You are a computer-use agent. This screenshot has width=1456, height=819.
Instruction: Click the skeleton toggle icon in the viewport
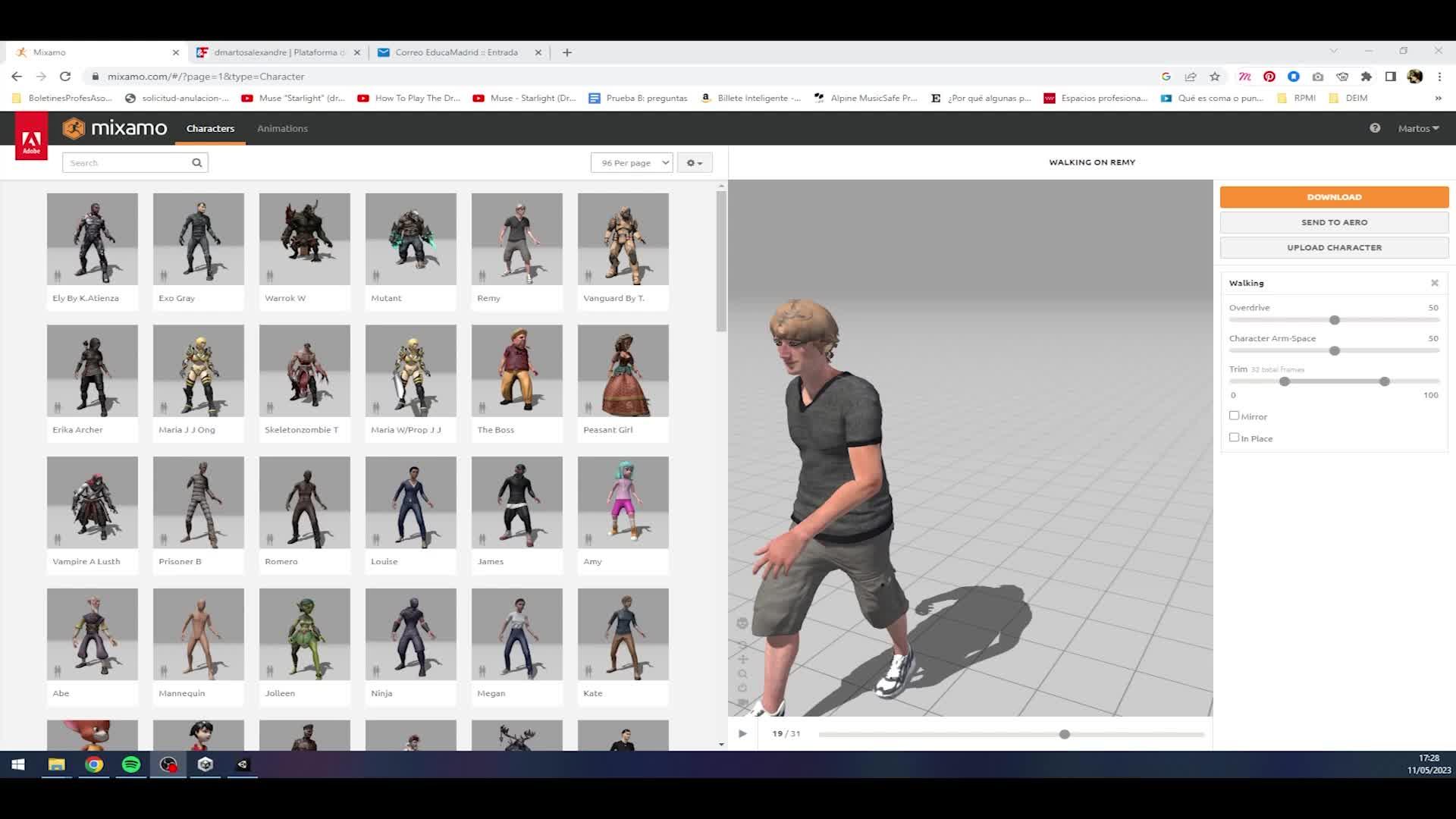pos(742,623)
